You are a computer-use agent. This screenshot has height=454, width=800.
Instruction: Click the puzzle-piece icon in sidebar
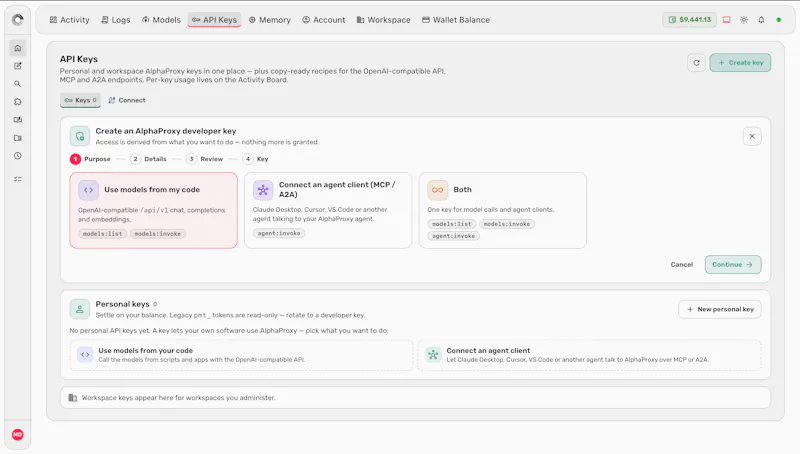pyautogui.click(x=18, y=102)
